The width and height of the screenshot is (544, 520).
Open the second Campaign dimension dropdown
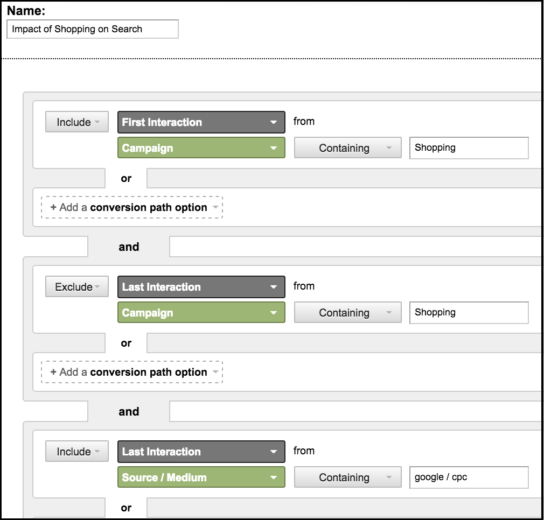pyautogui.click(x=201, y=313)
